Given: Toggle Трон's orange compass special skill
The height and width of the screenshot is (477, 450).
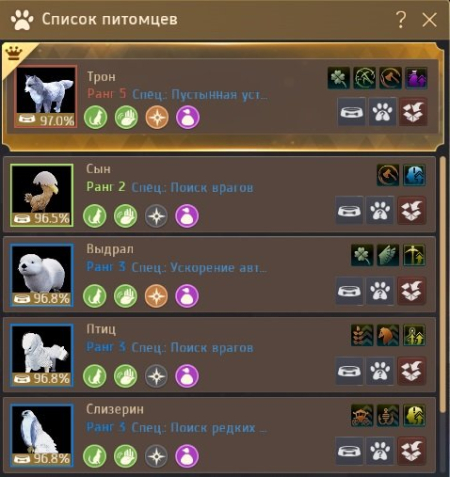Looking at the screenshot, I should [x=157, y=117].
